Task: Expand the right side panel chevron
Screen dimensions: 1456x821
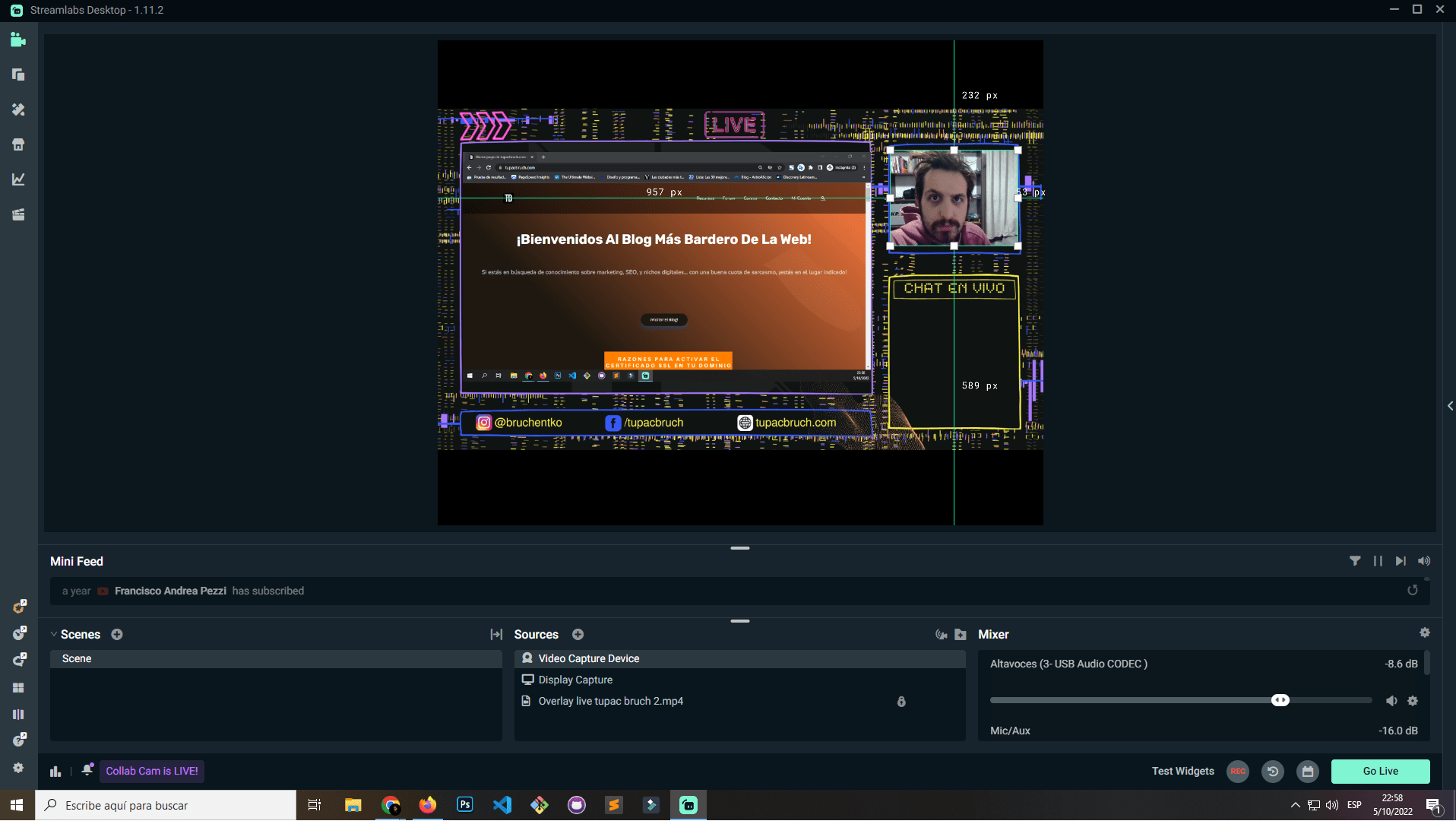Action: tap(1450, 405)
